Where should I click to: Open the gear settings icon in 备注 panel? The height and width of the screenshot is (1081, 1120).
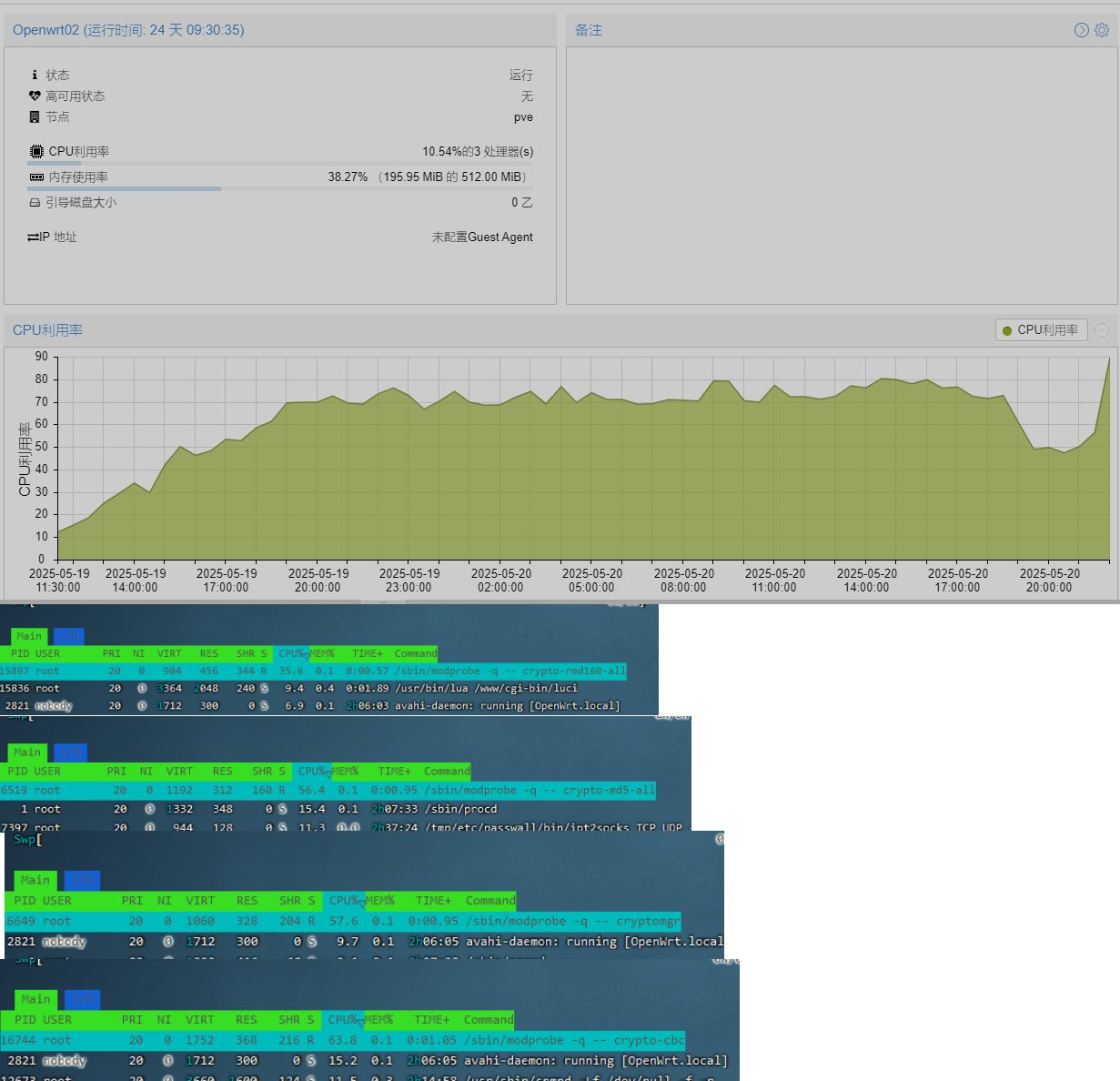point(1101,30)
